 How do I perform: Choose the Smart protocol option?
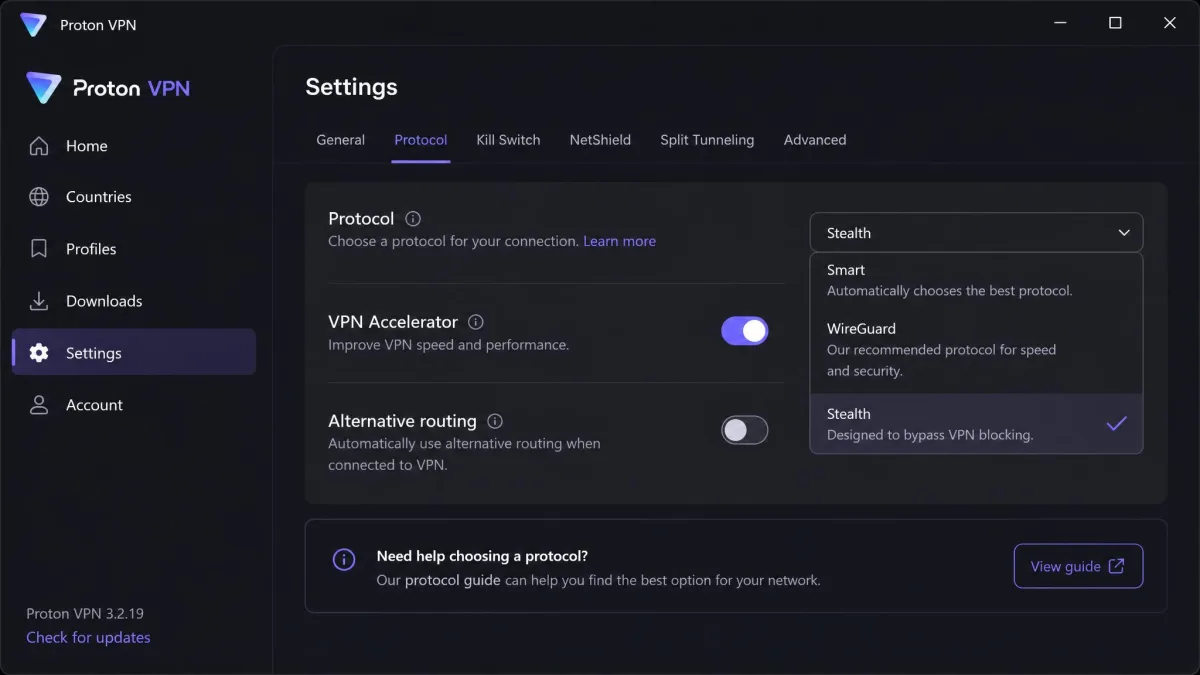click(x=976, y=281)
